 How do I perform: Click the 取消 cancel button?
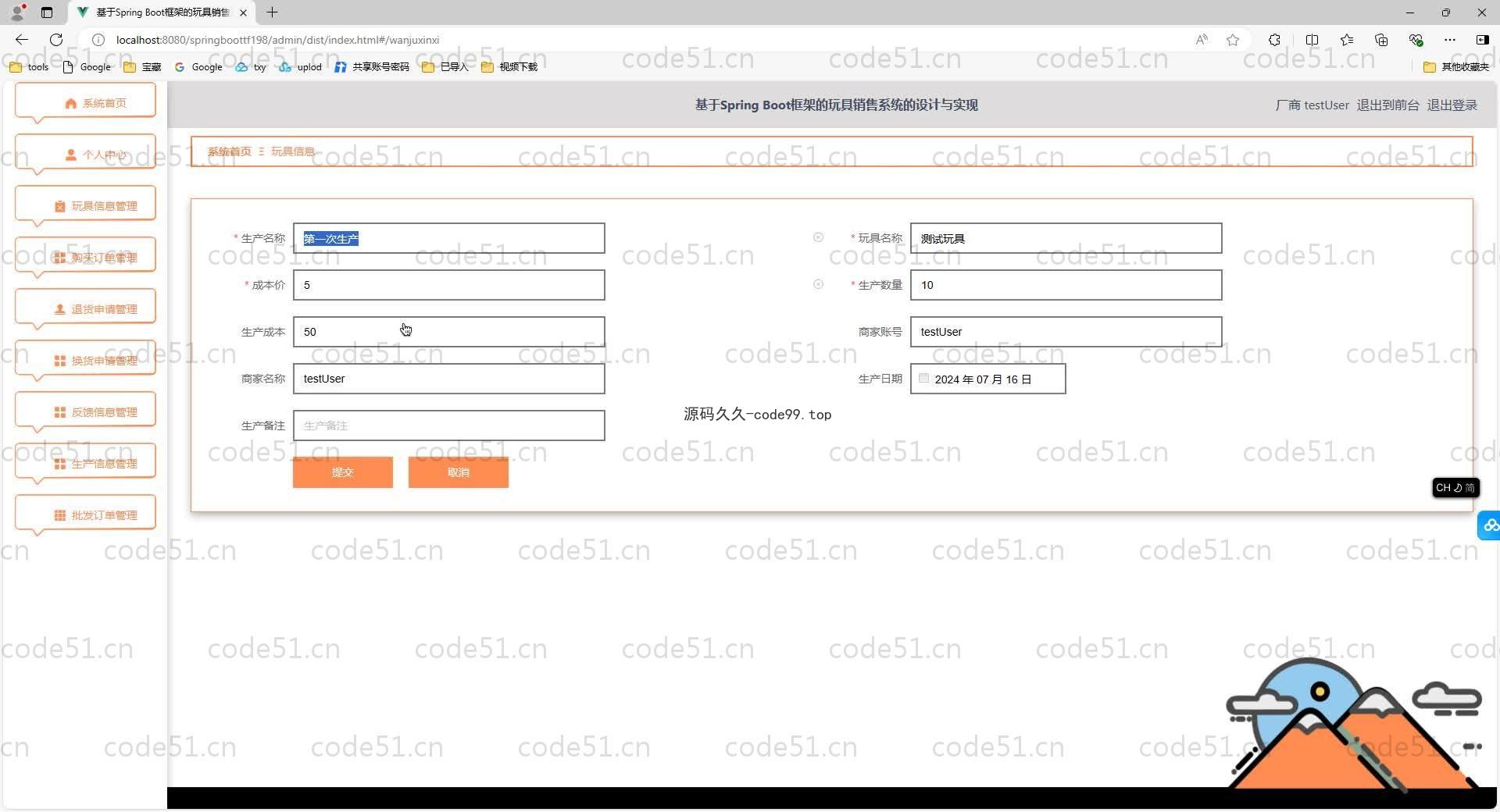(459, 472)
